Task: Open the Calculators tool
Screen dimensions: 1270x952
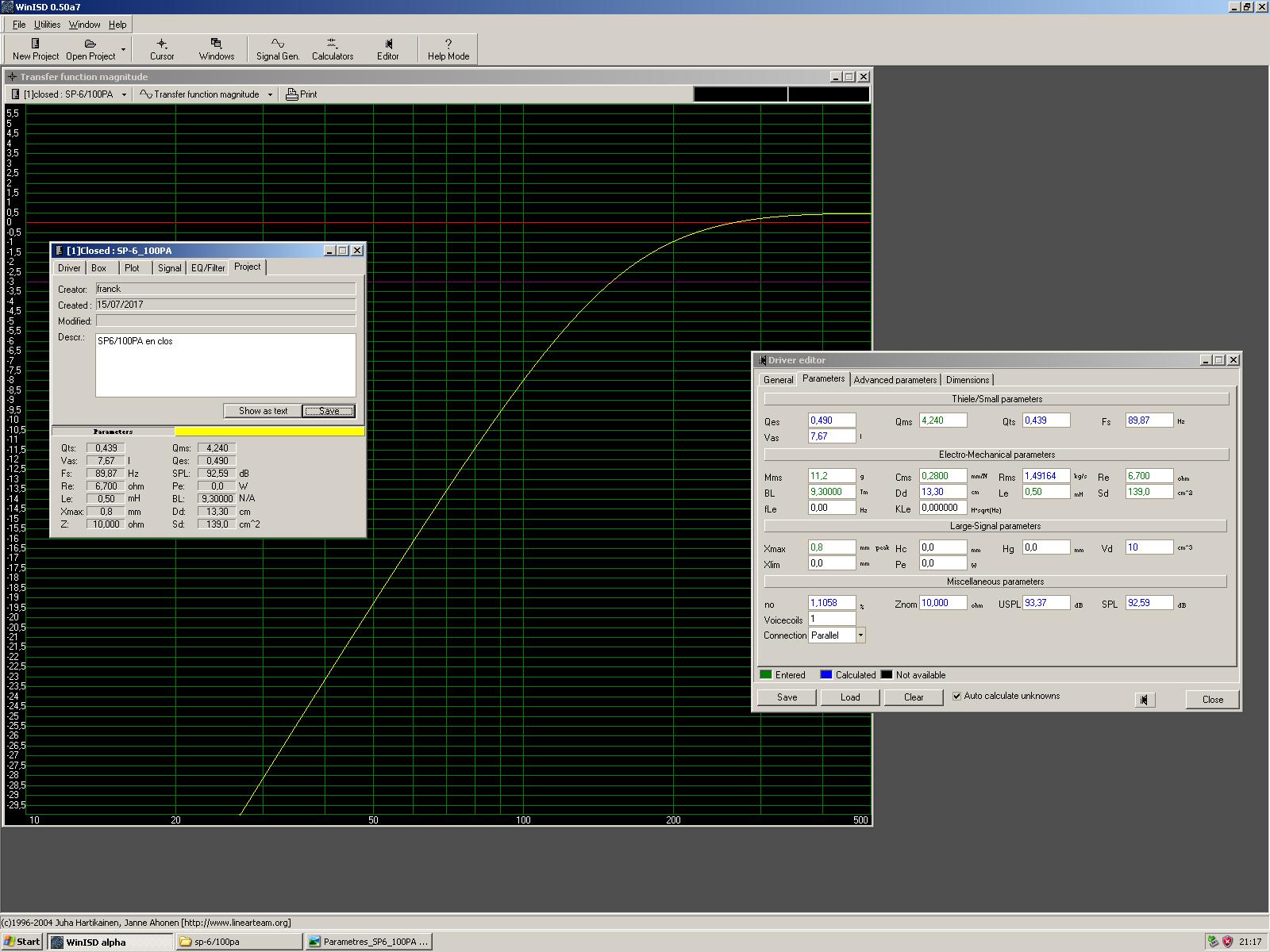Action: pyautogui.click(x=332, y=48)
